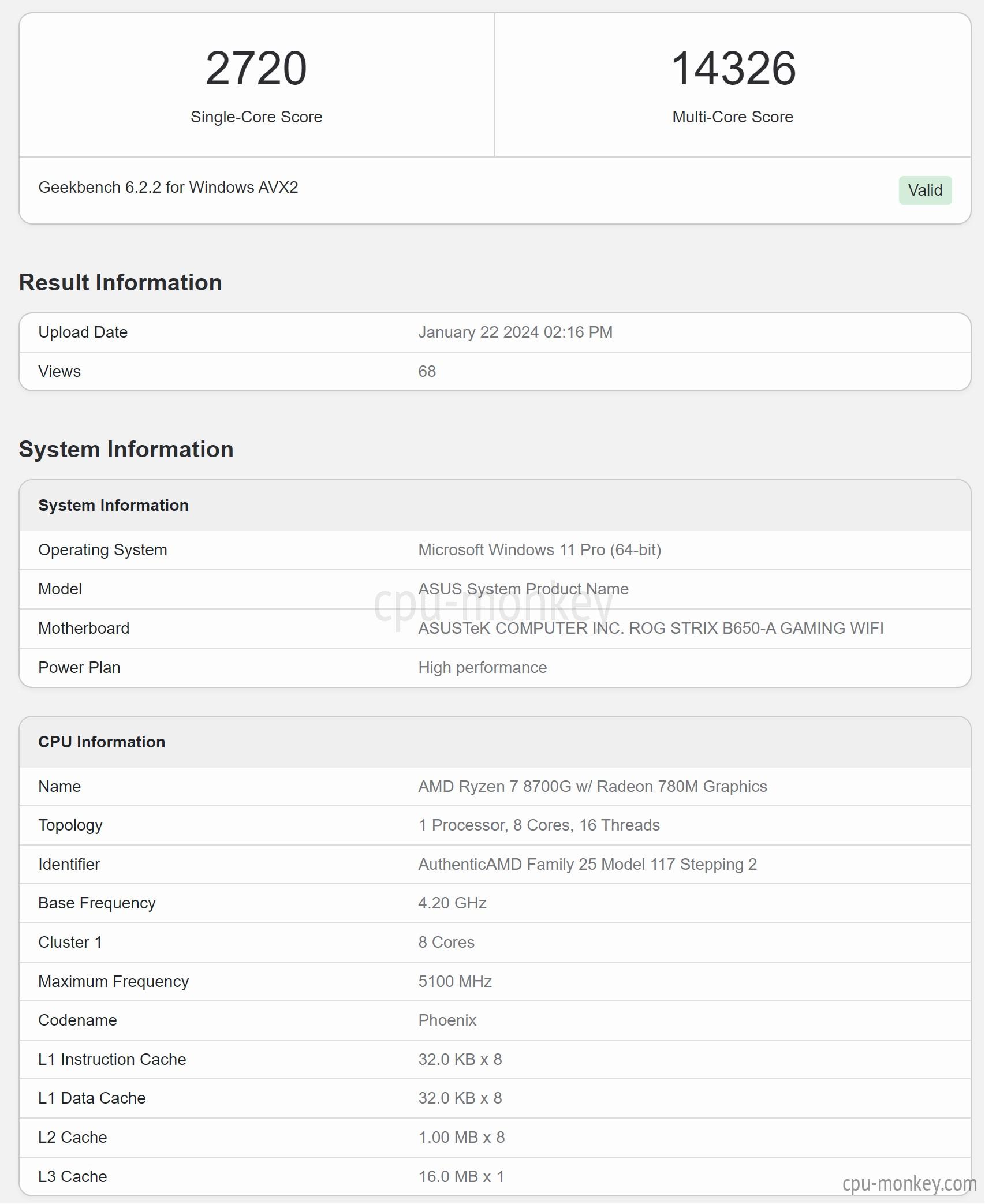Click the Phoenix codename value
This screenshot has width=985, height=1204.
[x=447, y=1020]
